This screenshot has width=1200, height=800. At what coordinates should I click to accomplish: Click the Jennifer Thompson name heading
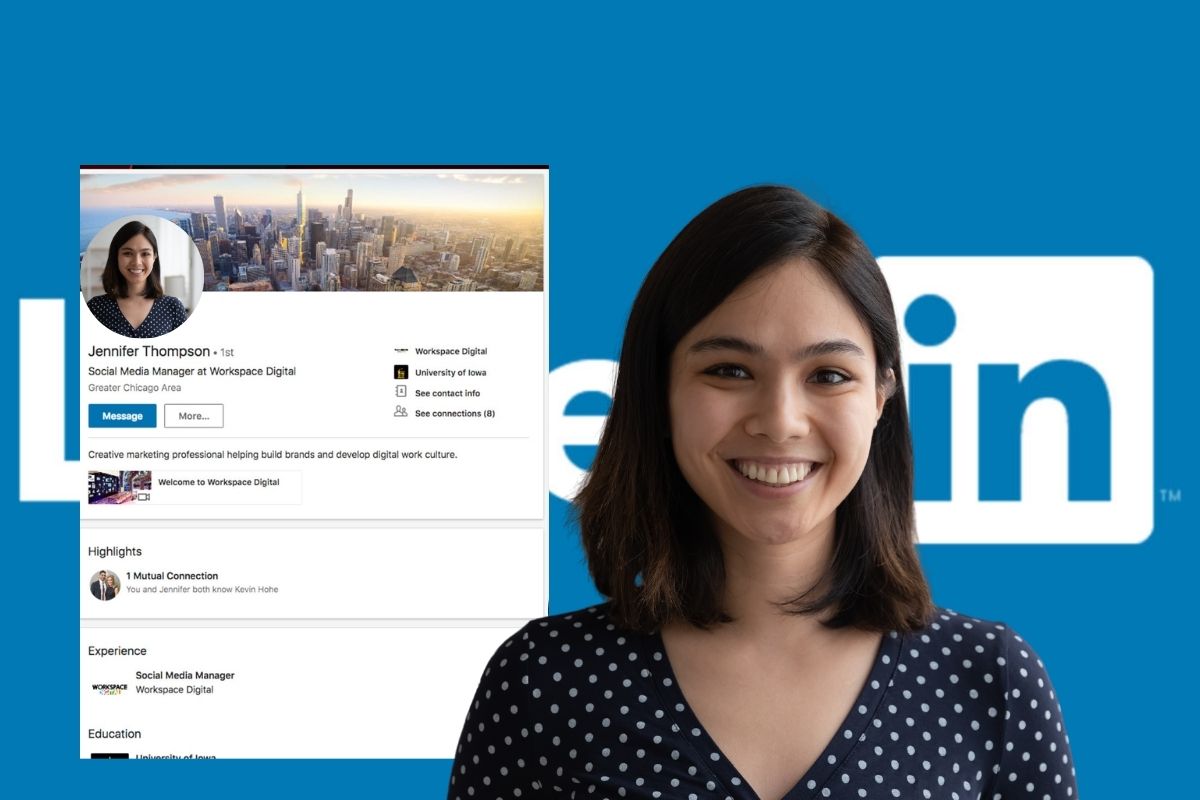click(149, 352)
